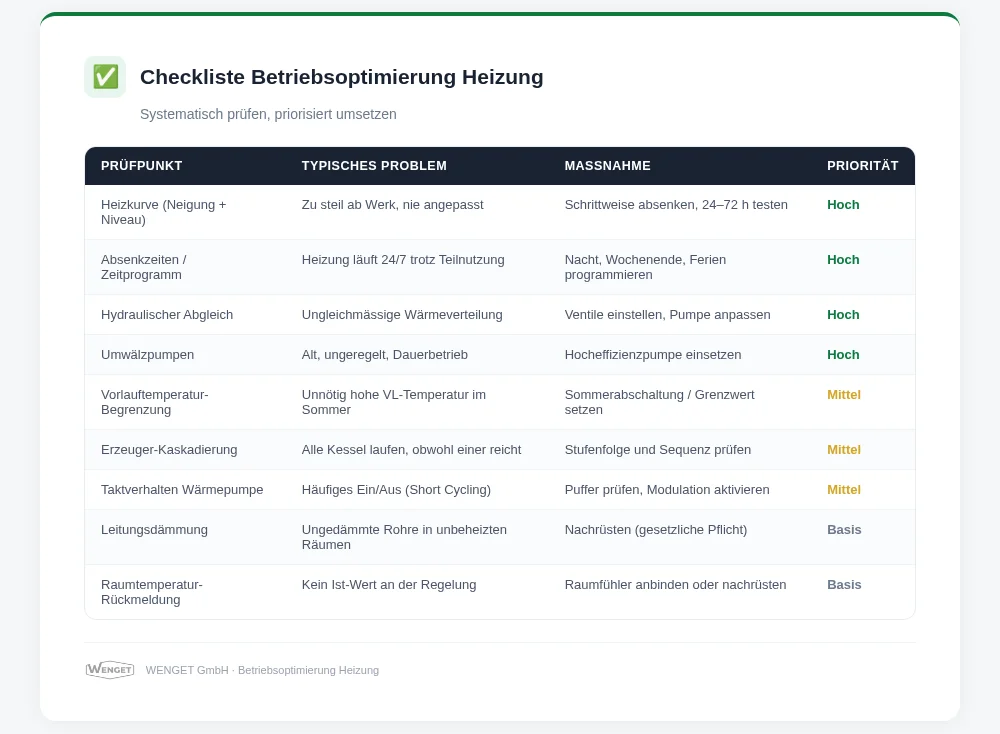Click the green checkmark icon beside the title
1000x734 pixels.
[105, 77]
